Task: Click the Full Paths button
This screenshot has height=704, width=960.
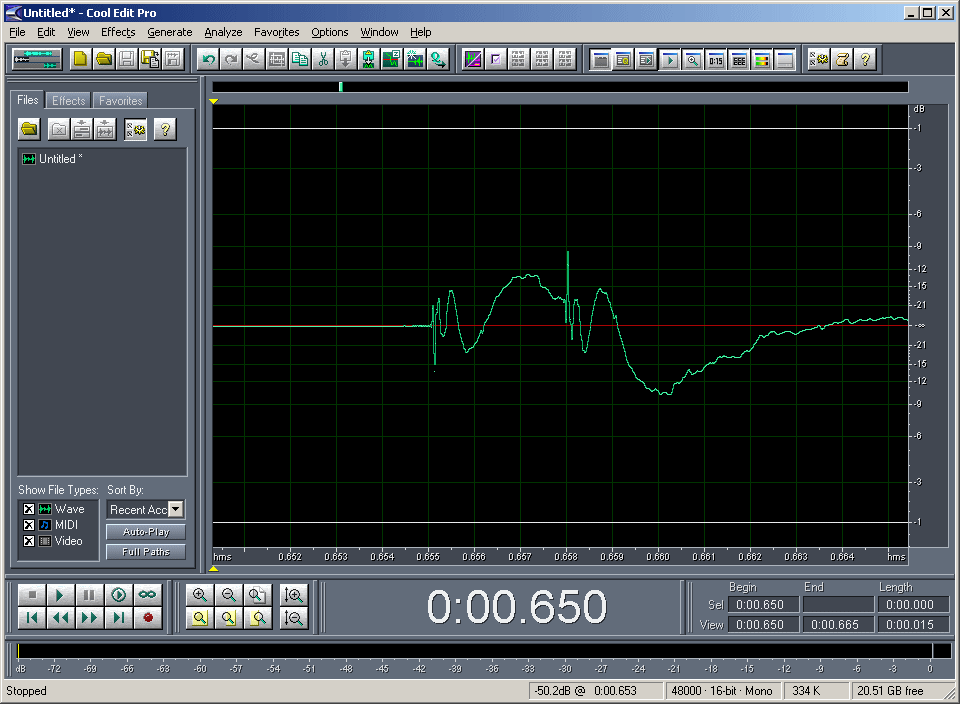Action: pos(145,552)
